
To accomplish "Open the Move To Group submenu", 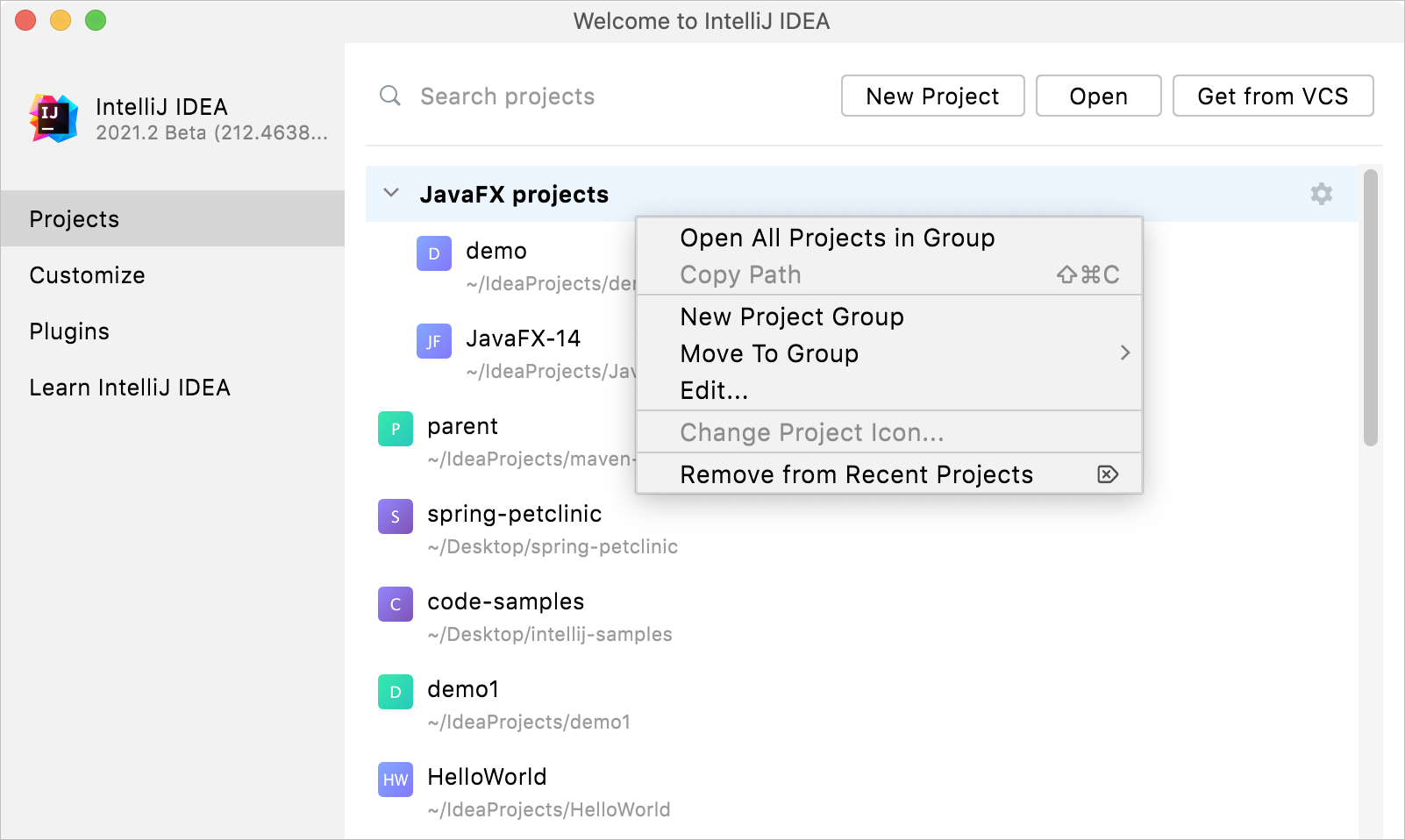I will tap(770, 353).
